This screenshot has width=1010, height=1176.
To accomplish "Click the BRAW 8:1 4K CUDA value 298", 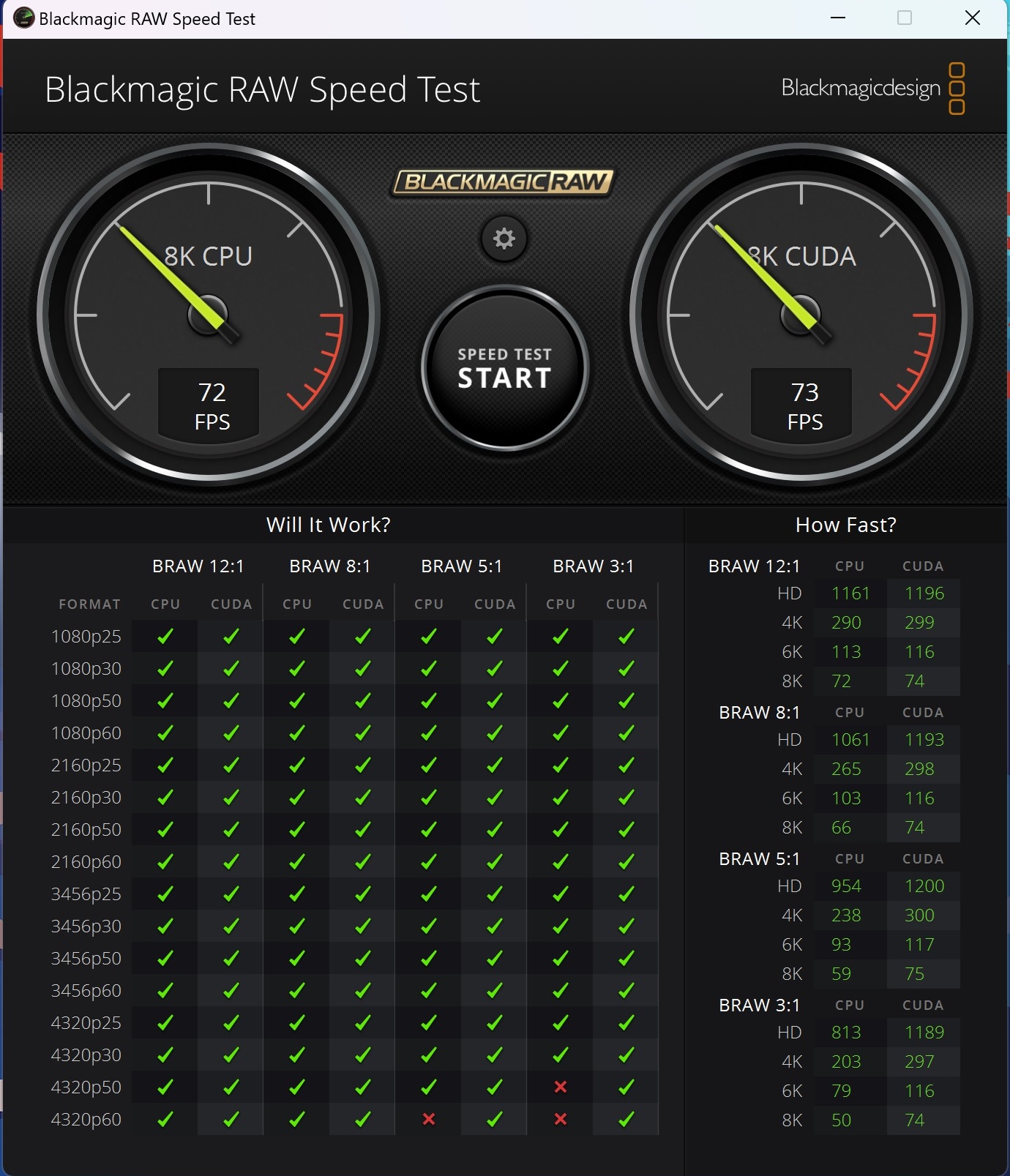I will [x=919, y=769].
